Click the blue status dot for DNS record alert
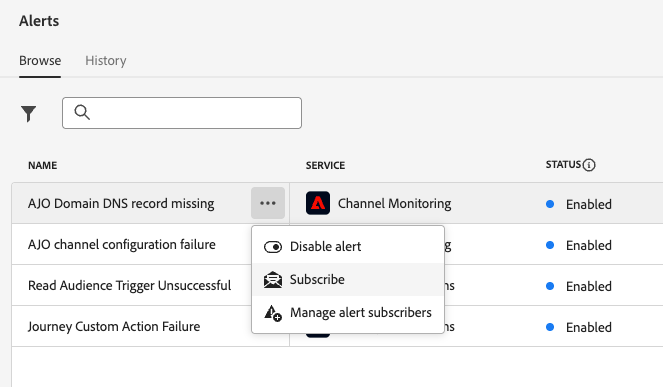 click(x=550, y=204)
